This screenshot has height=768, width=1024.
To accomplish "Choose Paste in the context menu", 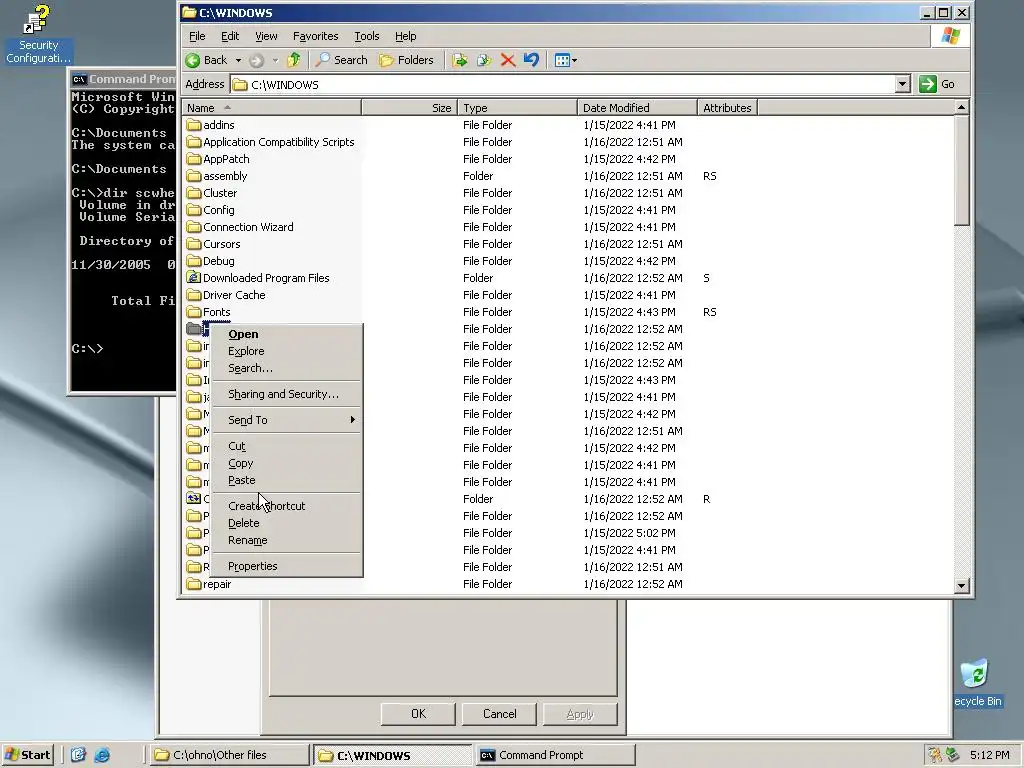I will 287,480.
